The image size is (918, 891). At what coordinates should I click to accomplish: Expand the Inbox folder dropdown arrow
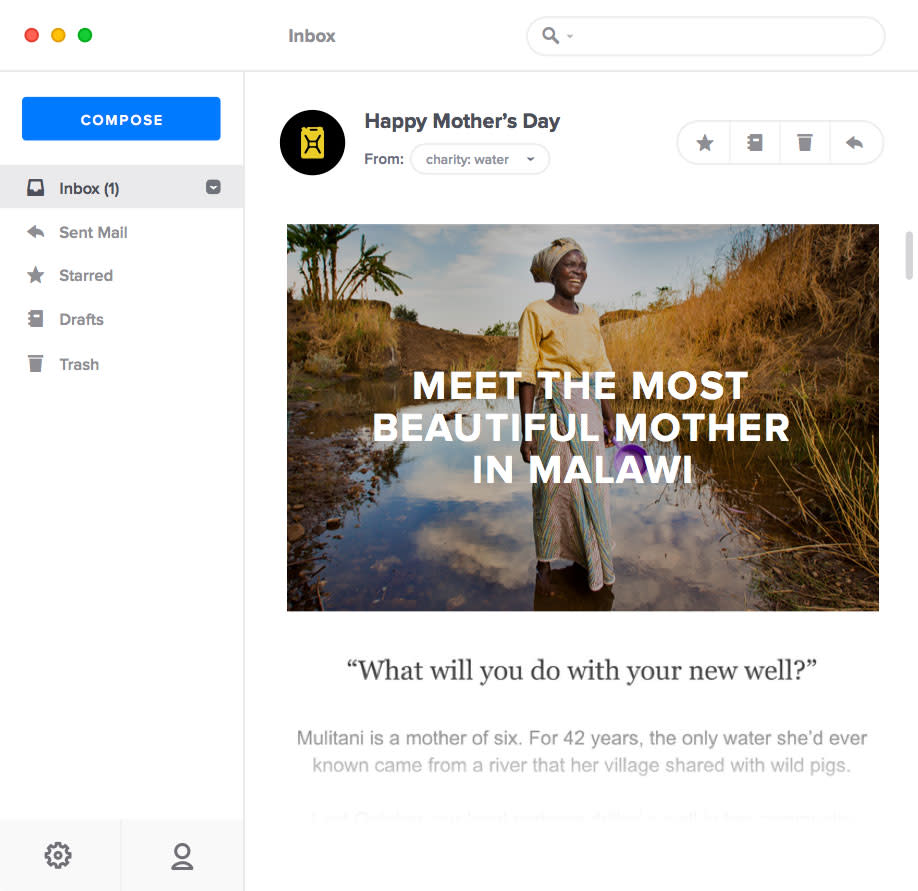pyautogui.click(x=213, y=187)
